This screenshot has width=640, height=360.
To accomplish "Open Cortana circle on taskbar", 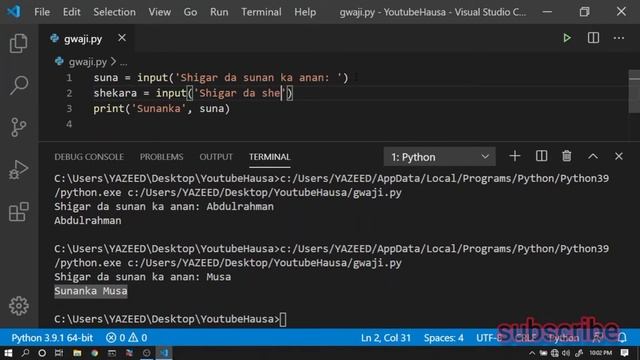I will (x=42, y=353).
